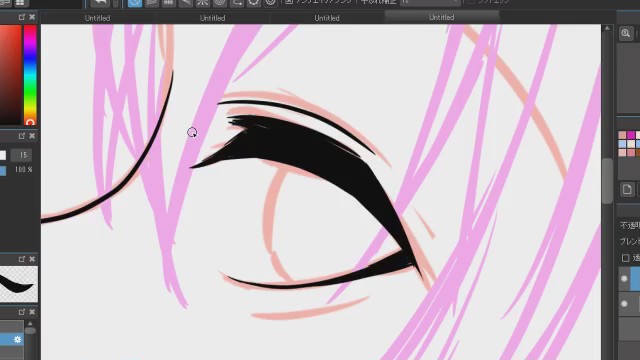Toggle the Anti-aliasing checkbox
The width and height of the screenshot is (640, 360).
[289, 2]
